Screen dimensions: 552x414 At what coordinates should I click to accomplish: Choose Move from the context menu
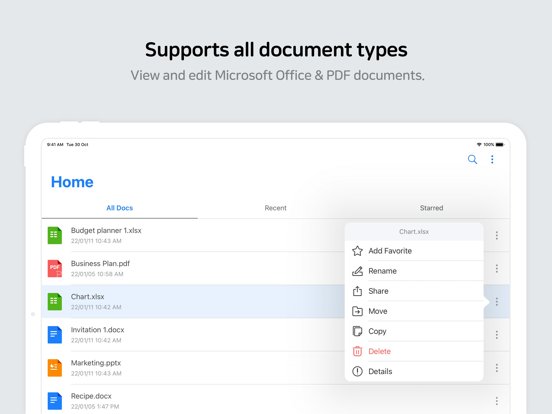point(414,311)
